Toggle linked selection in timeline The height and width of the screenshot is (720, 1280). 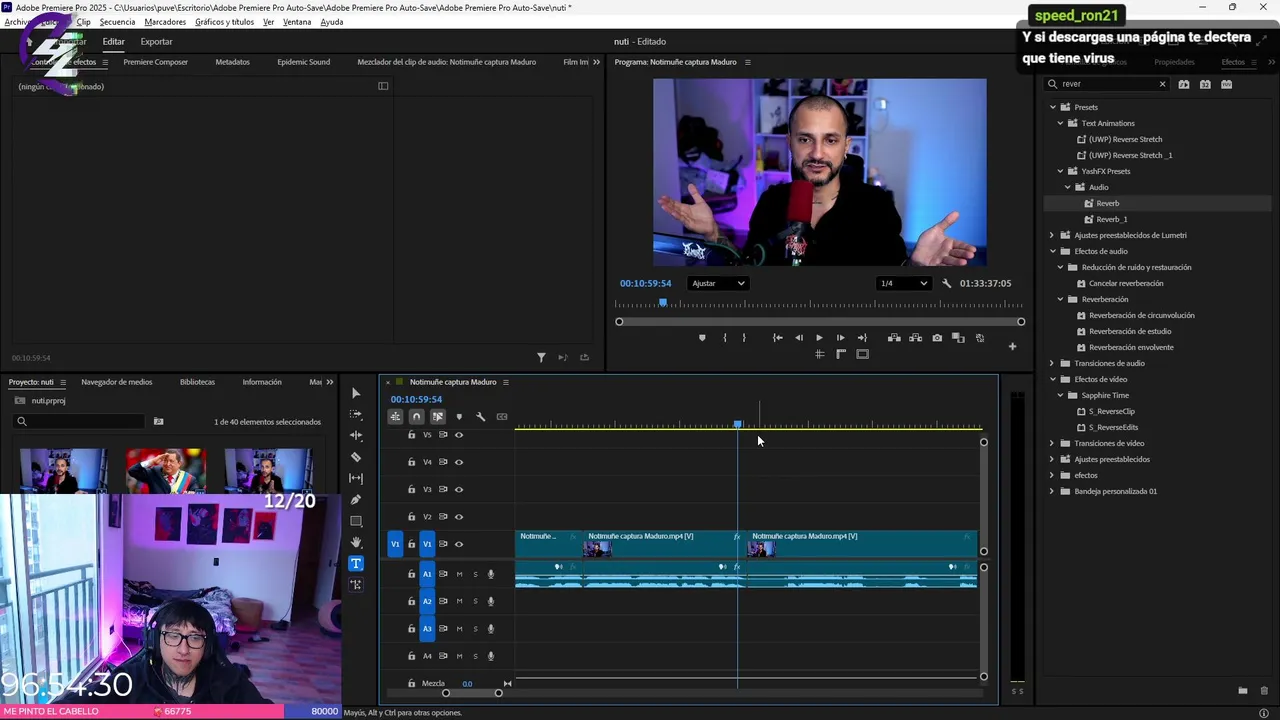coord(438,417)
